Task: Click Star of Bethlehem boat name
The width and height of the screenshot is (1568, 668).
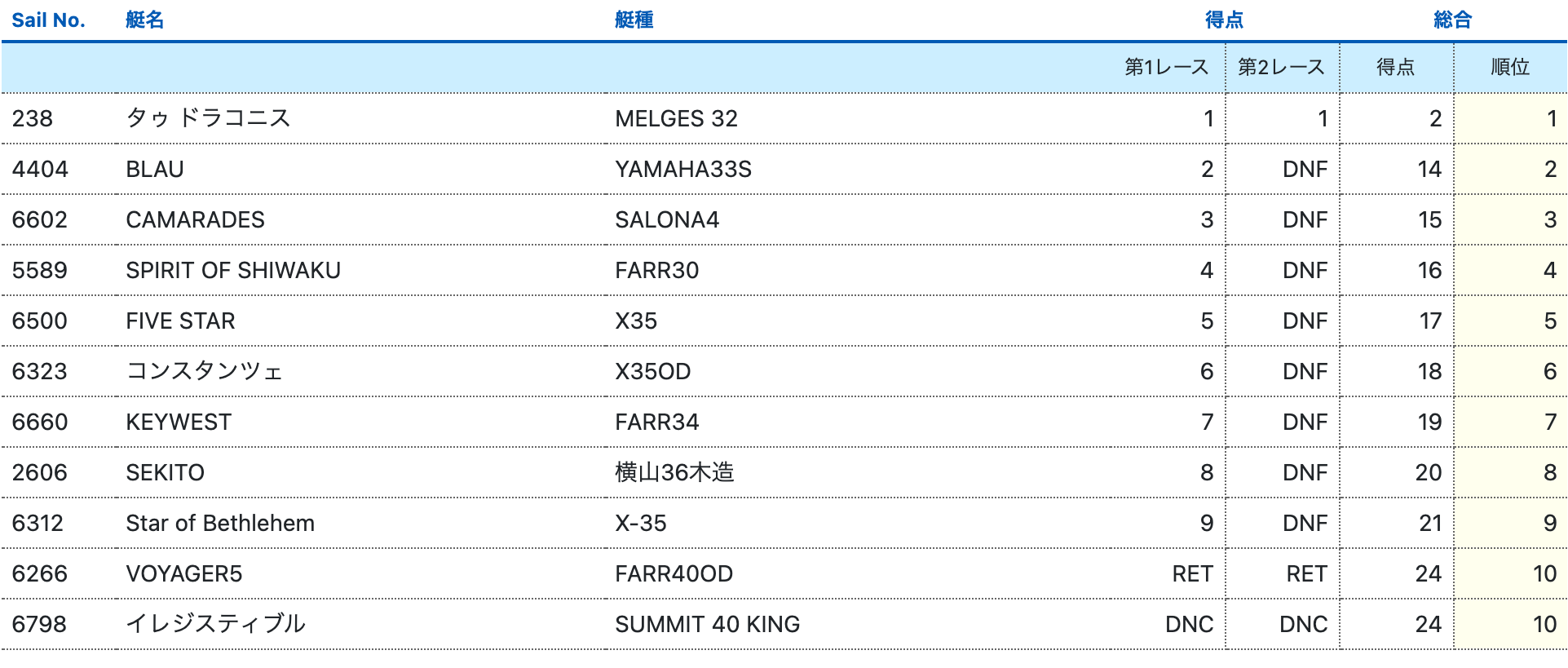Action: tap(220, 523)
